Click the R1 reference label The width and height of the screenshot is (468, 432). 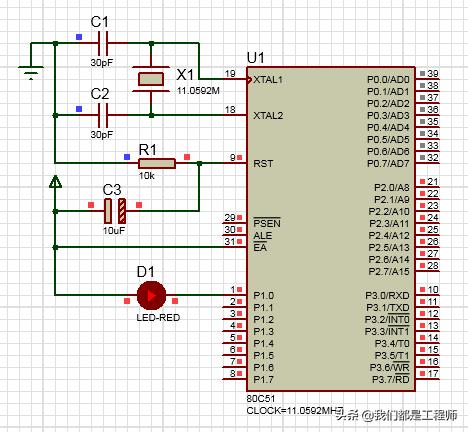point(147,150)
